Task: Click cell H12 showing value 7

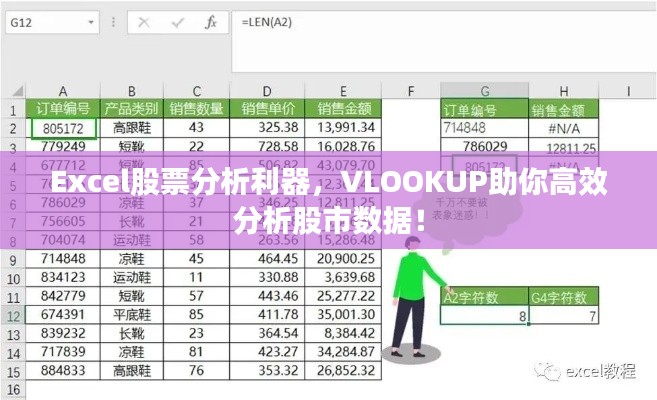Action: [564, 316]
